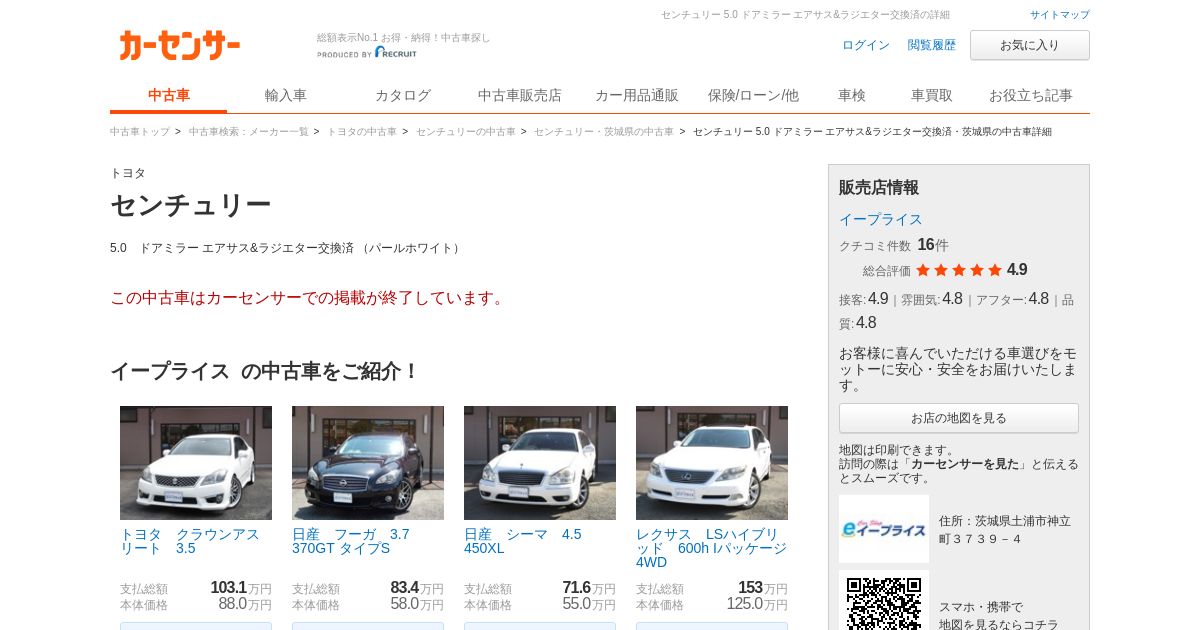Image resolution: width=1200 pixels, height=630 pixels.
Task: Open the 車検 tab
Action: (852, 96)
